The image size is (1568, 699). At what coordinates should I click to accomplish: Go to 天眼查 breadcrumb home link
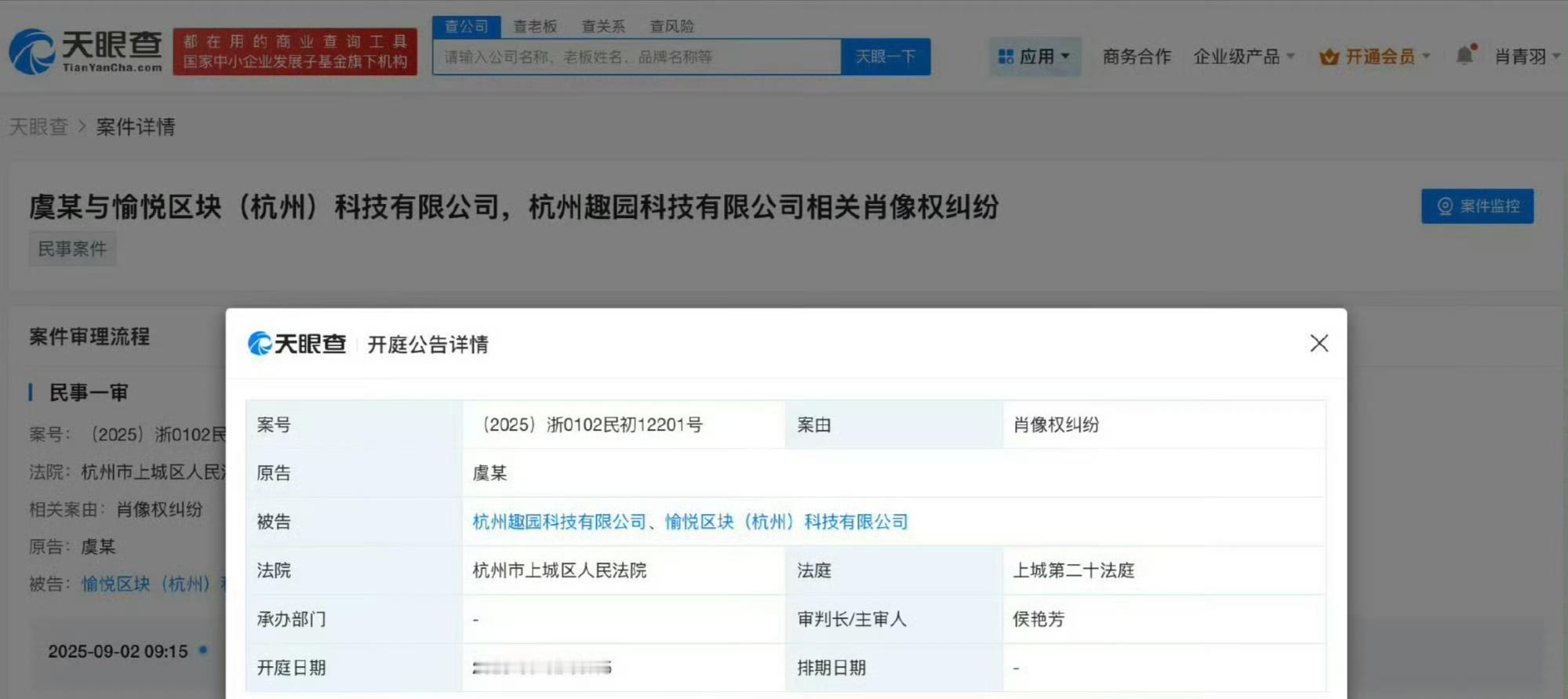click(x=38, y=126)
